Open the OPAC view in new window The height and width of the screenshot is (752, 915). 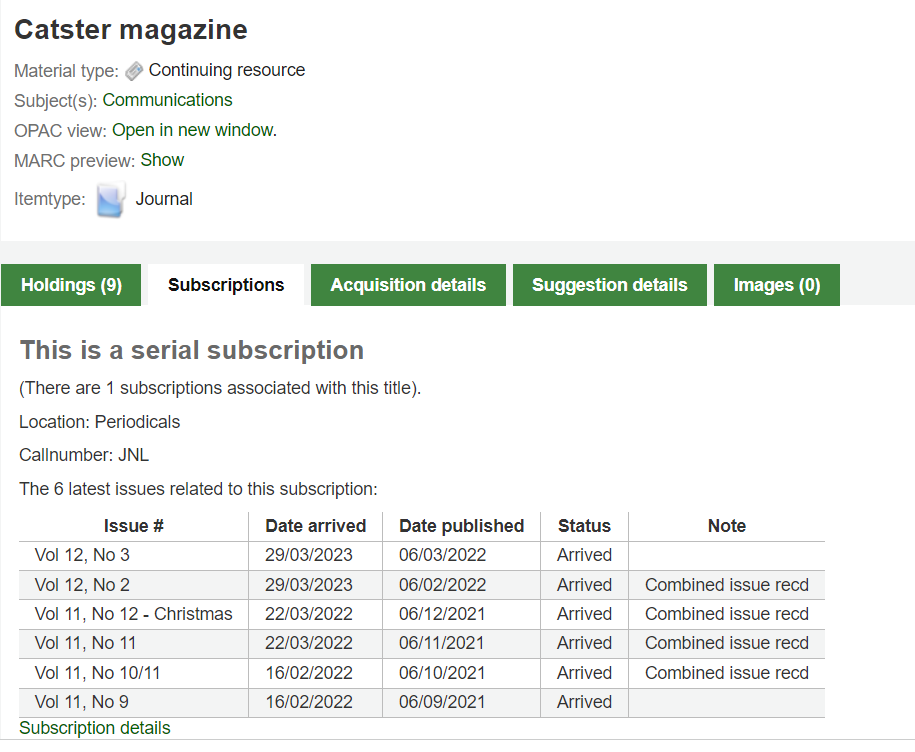click(192, 130)
